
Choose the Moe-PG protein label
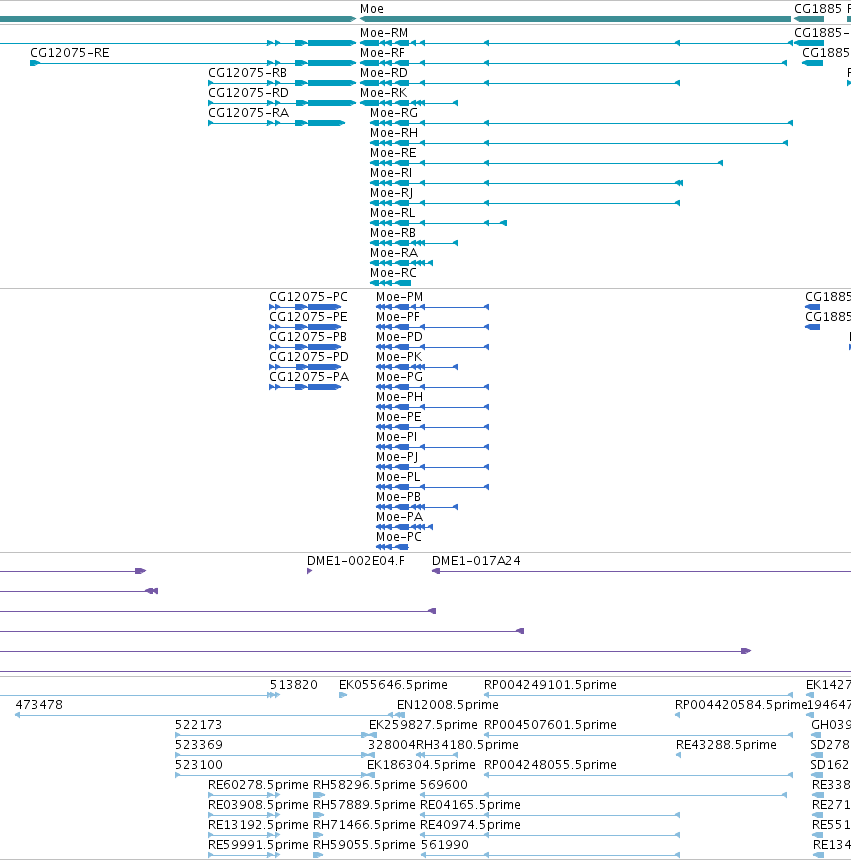pos(400,377)
